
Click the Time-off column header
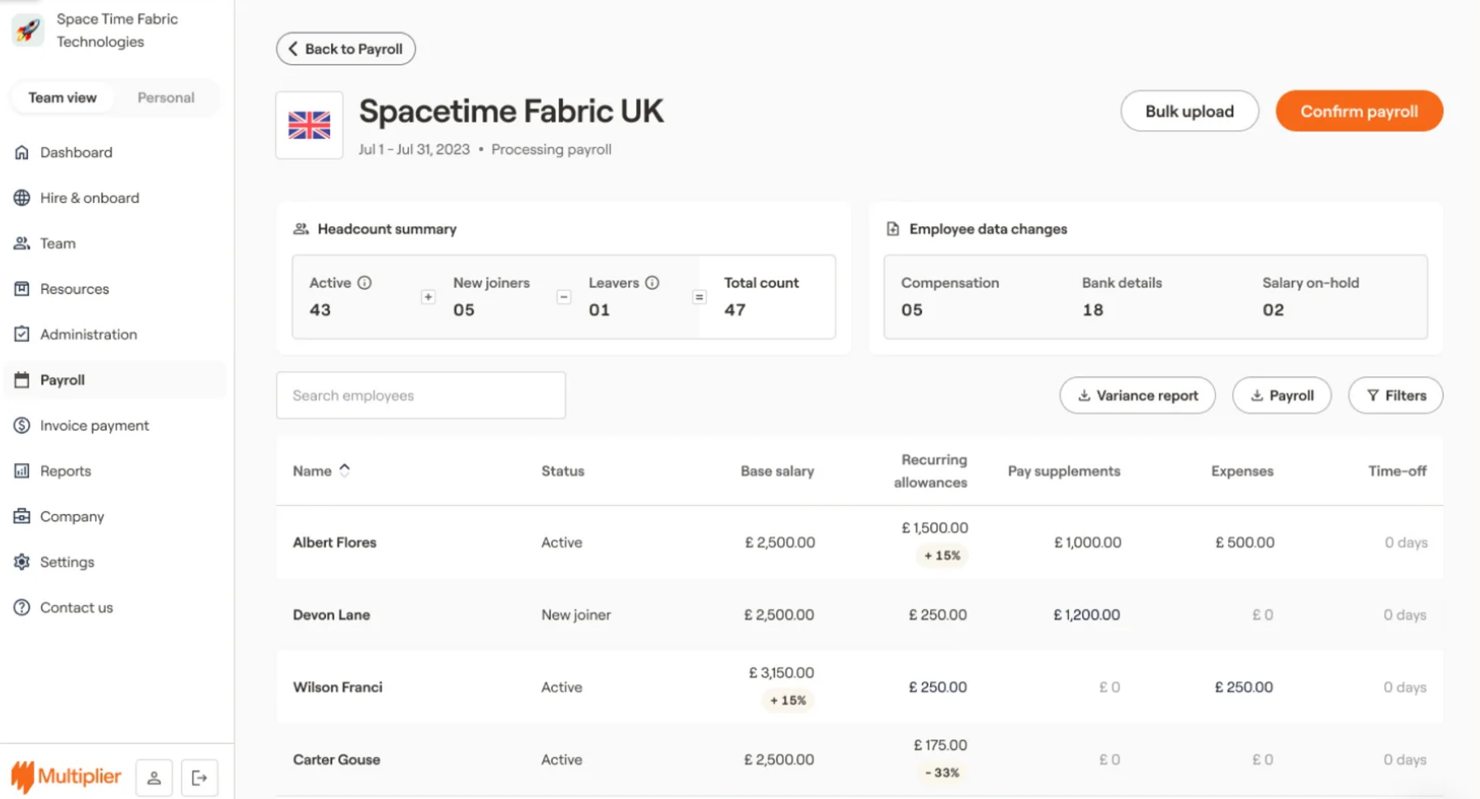tap(1397, 471)
